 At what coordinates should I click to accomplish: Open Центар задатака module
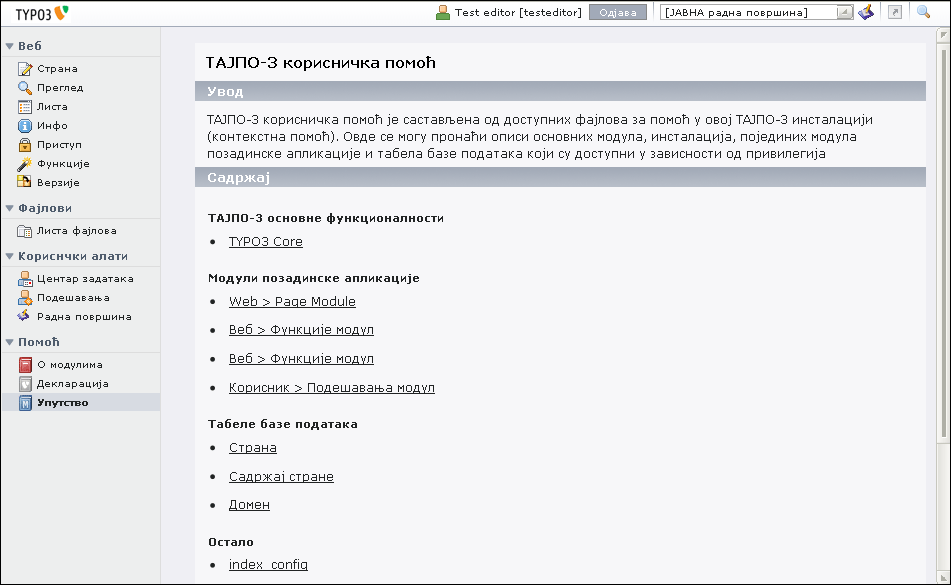coord(85,279)
